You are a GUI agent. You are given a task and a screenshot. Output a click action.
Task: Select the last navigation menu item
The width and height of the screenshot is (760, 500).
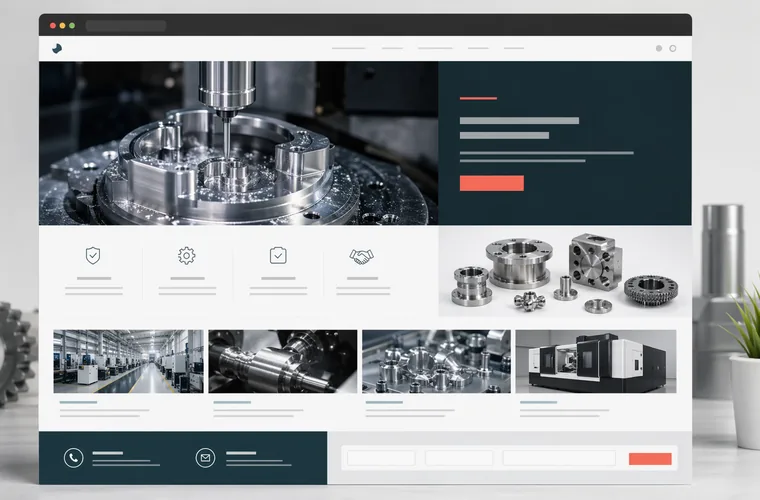click(x=514, y=48)
